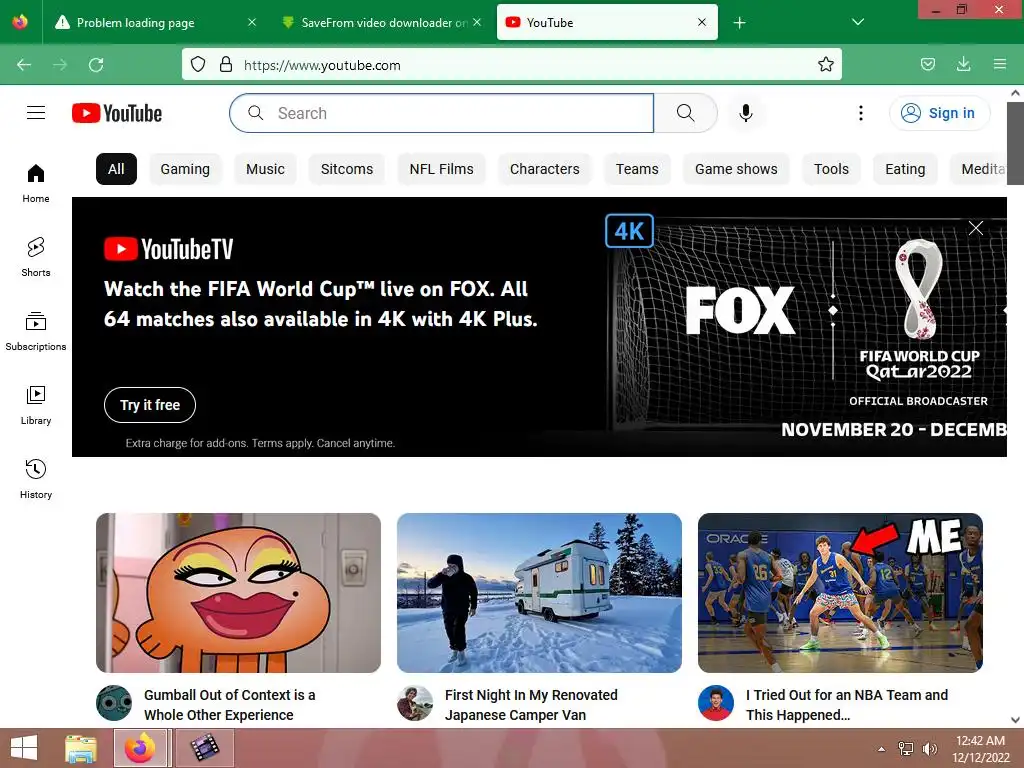Viewport: 1024px width, 768px height.
Task: Open Gumball Out of Context video title
Action: coord(230,705)
